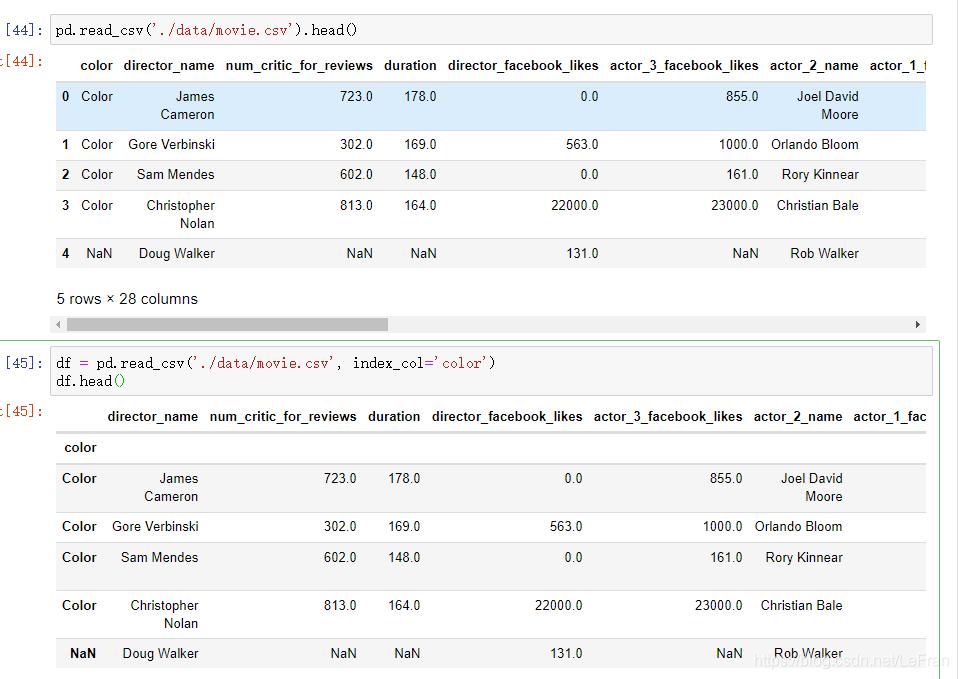The image size is (958, 679).
Task: Click row index 4 in output 44 table
Action: 65,254
